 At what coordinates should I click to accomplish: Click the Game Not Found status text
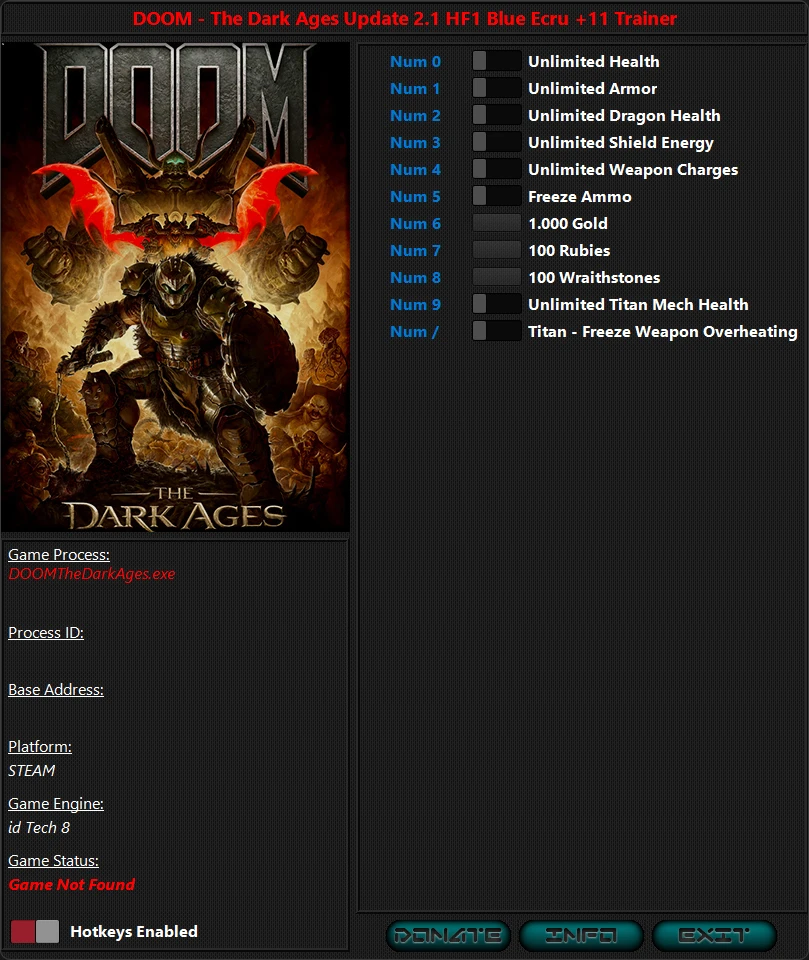point(71,885)
